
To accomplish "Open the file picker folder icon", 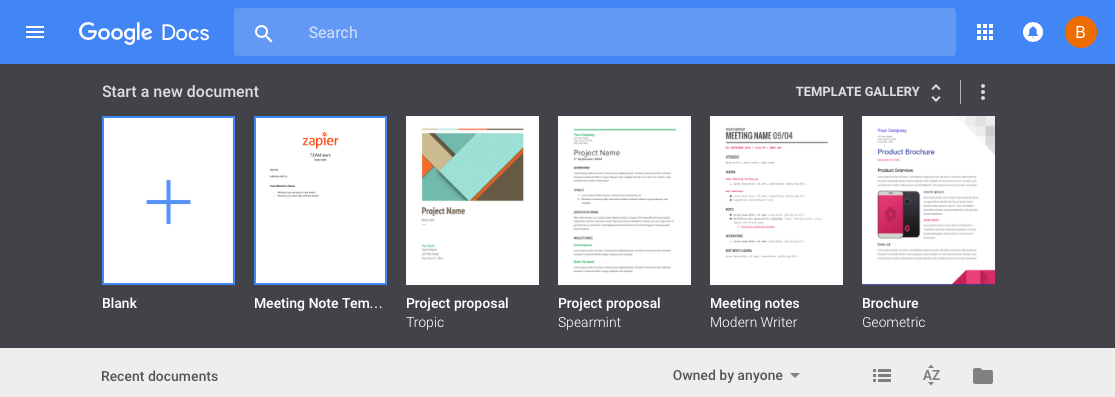I will (x=983, y=376).
